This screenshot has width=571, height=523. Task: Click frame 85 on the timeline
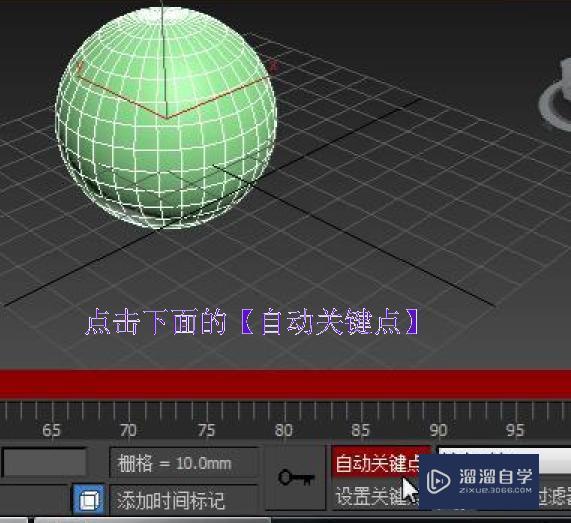(361, 430)
